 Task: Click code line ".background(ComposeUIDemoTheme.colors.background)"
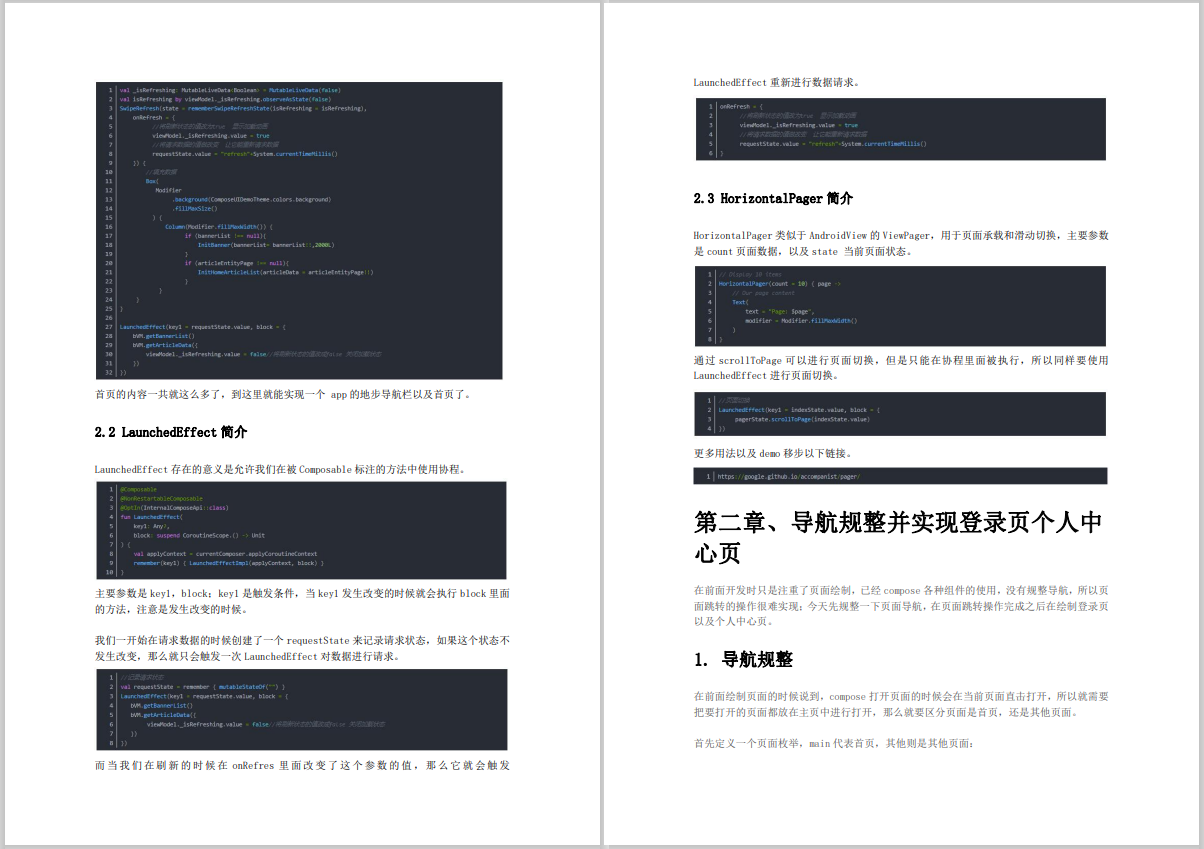click(x=250, y=199)
